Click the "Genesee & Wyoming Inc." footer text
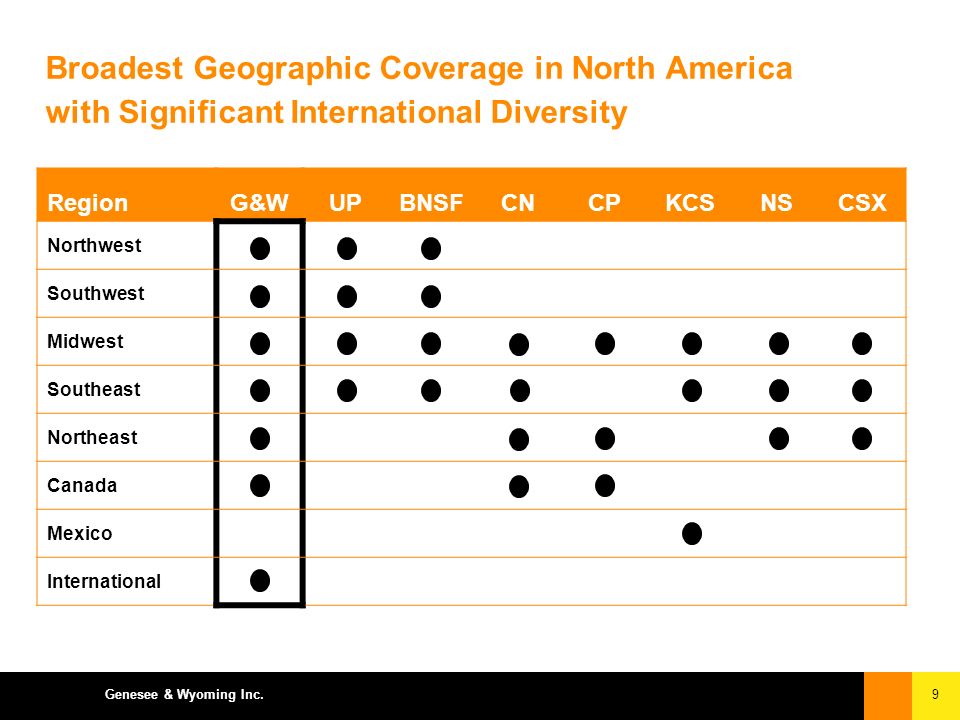The width and height of the screenshot is (960, 720). (x=184, y=694)
